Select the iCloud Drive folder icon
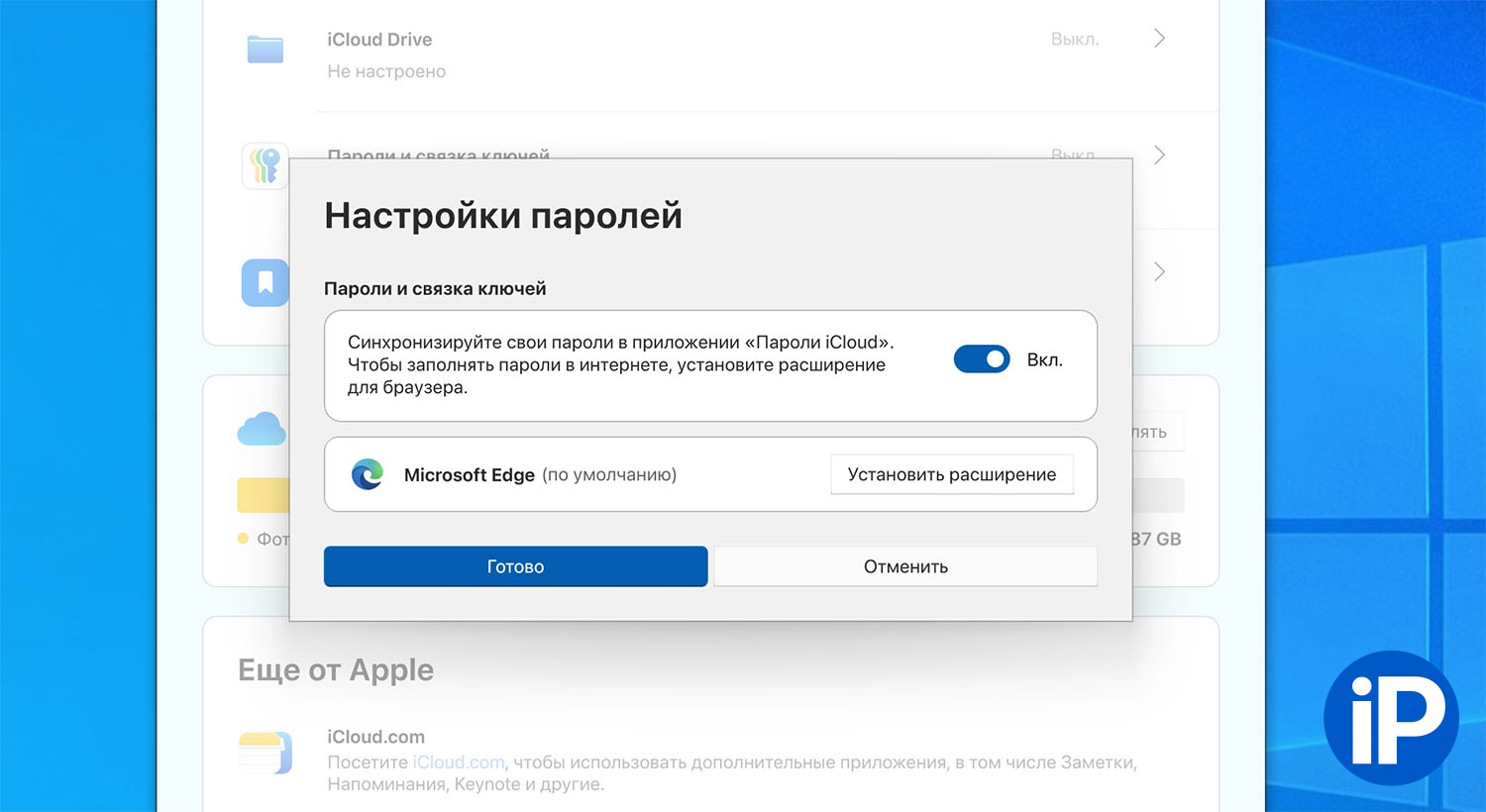This screenshot has width=1486, height=812. click(265, 50)
